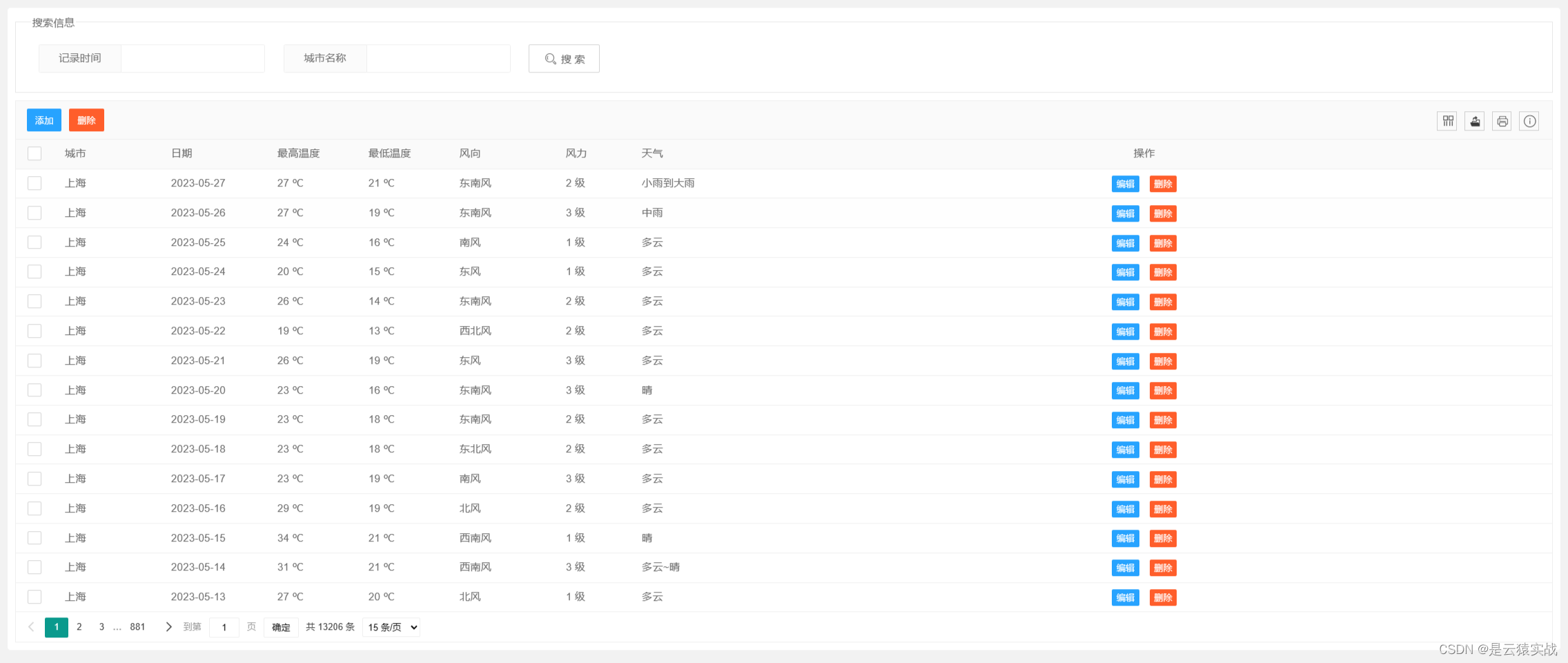Image resolution: width=1568 pixels, height=663 pixels.
Task: Edit the 2023-05-19 record
Action: 1126,420
